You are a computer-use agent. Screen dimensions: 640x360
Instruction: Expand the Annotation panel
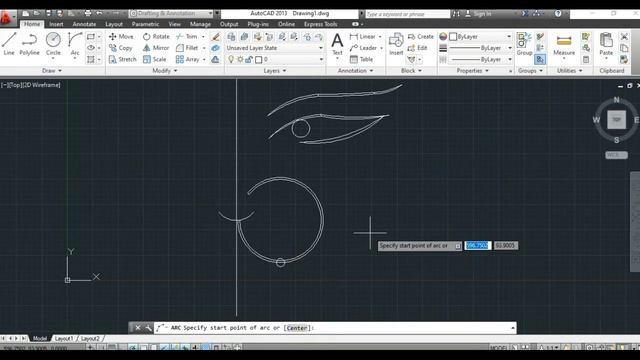tap(355, 71)
